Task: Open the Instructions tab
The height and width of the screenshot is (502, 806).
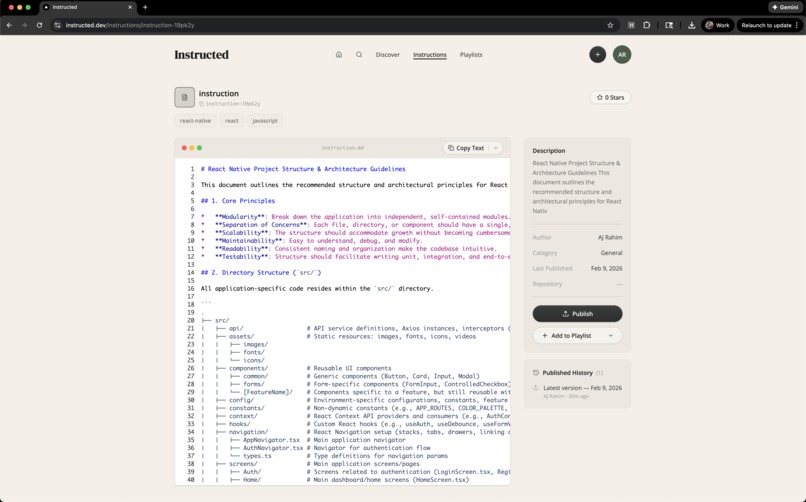Action: pyautogui.click(x=430, y=54)
